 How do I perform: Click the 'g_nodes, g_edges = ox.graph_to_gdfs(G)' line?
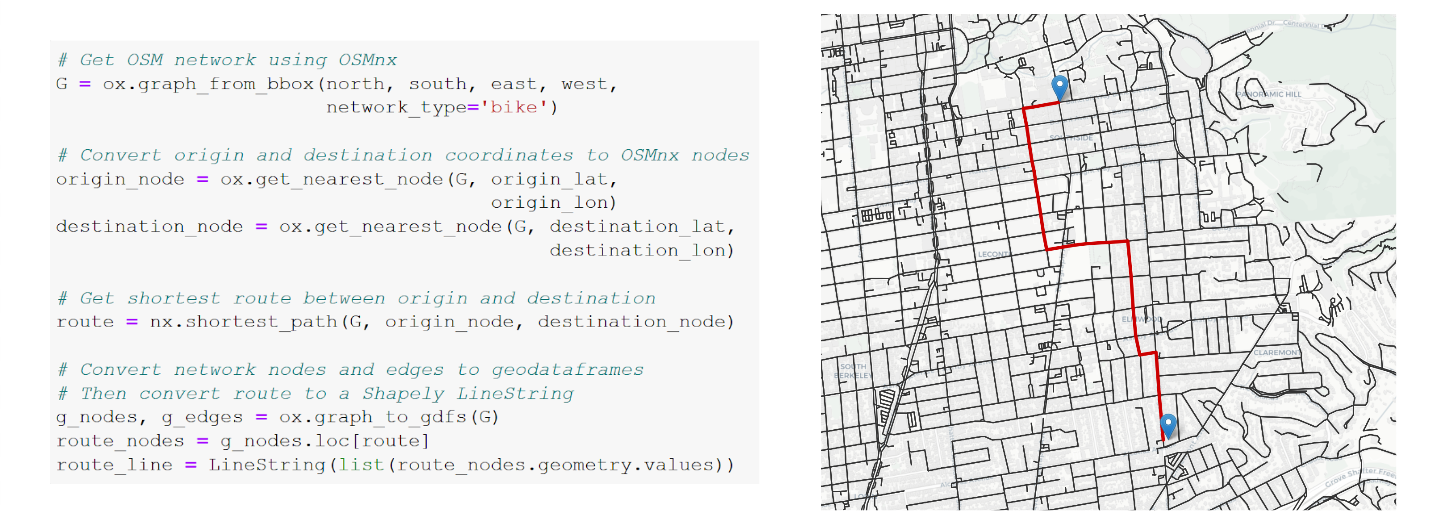tap(277, 417)
